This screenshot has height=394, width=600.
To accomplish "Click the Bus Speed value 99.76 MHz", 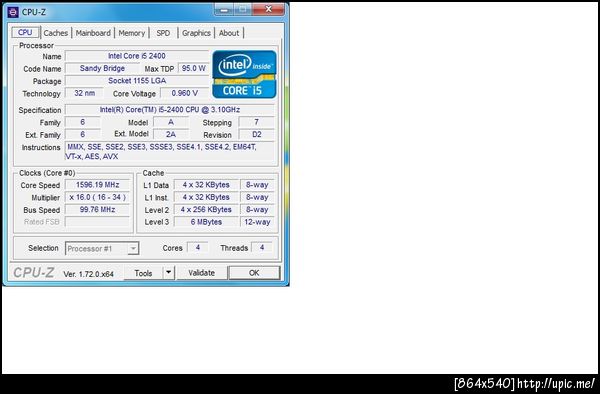I will tap(98, 210).
